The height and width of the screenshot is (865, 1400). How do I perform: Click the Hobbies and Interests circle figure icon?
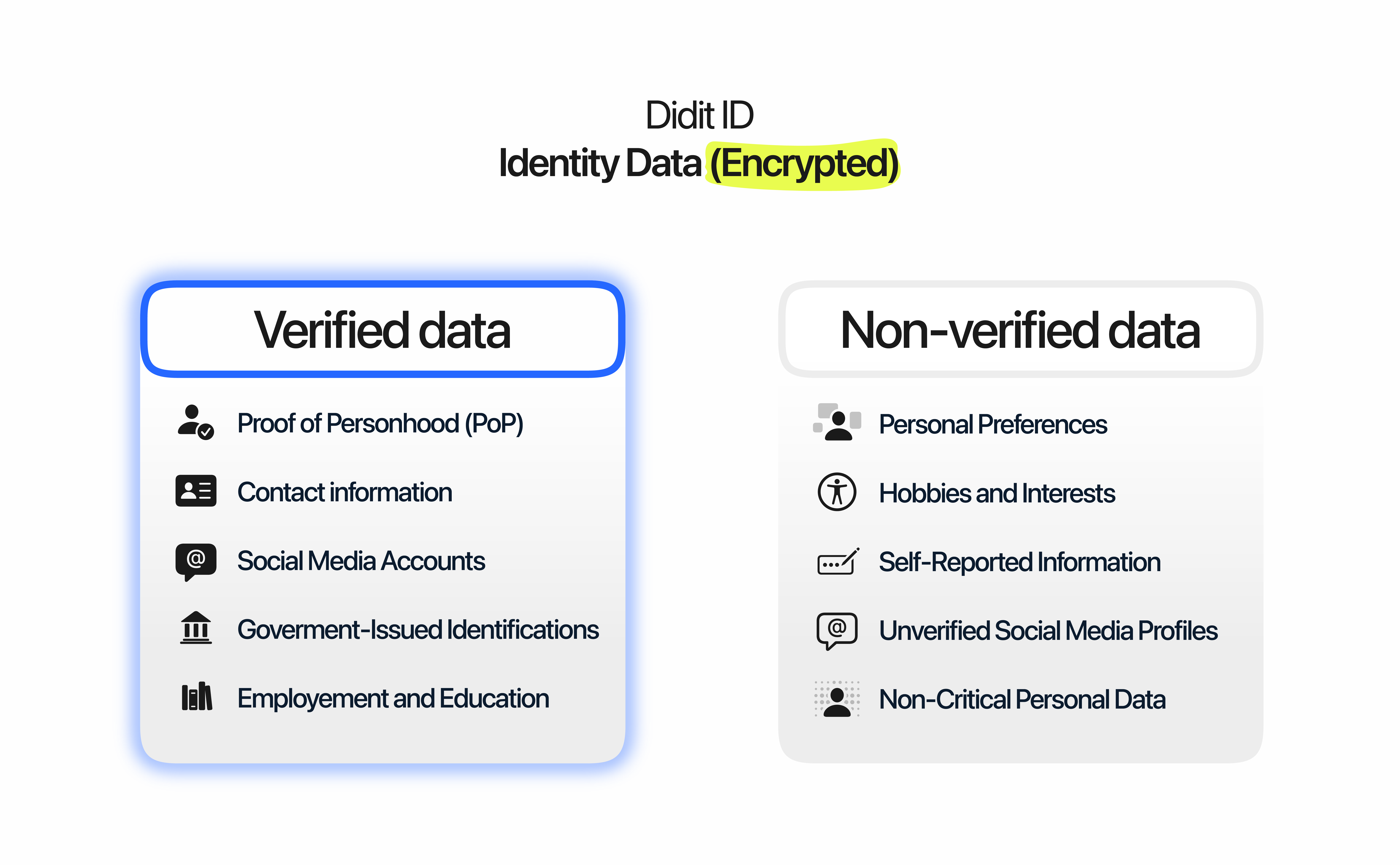[x=837, y=492]
